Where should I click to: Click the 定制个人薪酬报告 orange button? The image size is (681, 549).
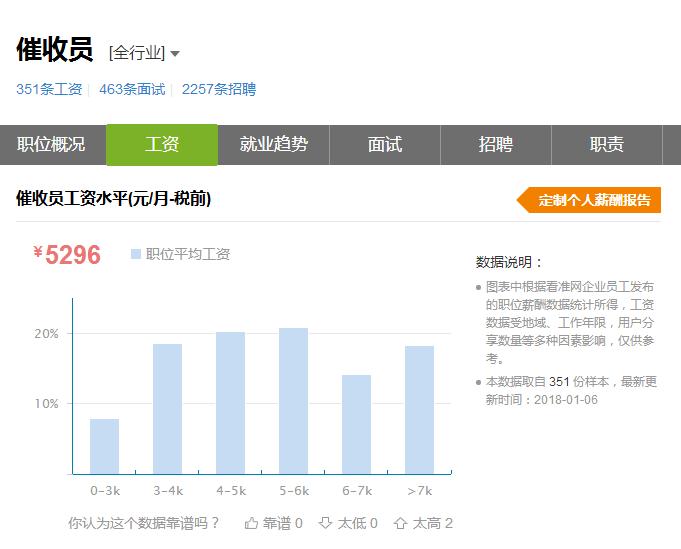coord(589,200)
